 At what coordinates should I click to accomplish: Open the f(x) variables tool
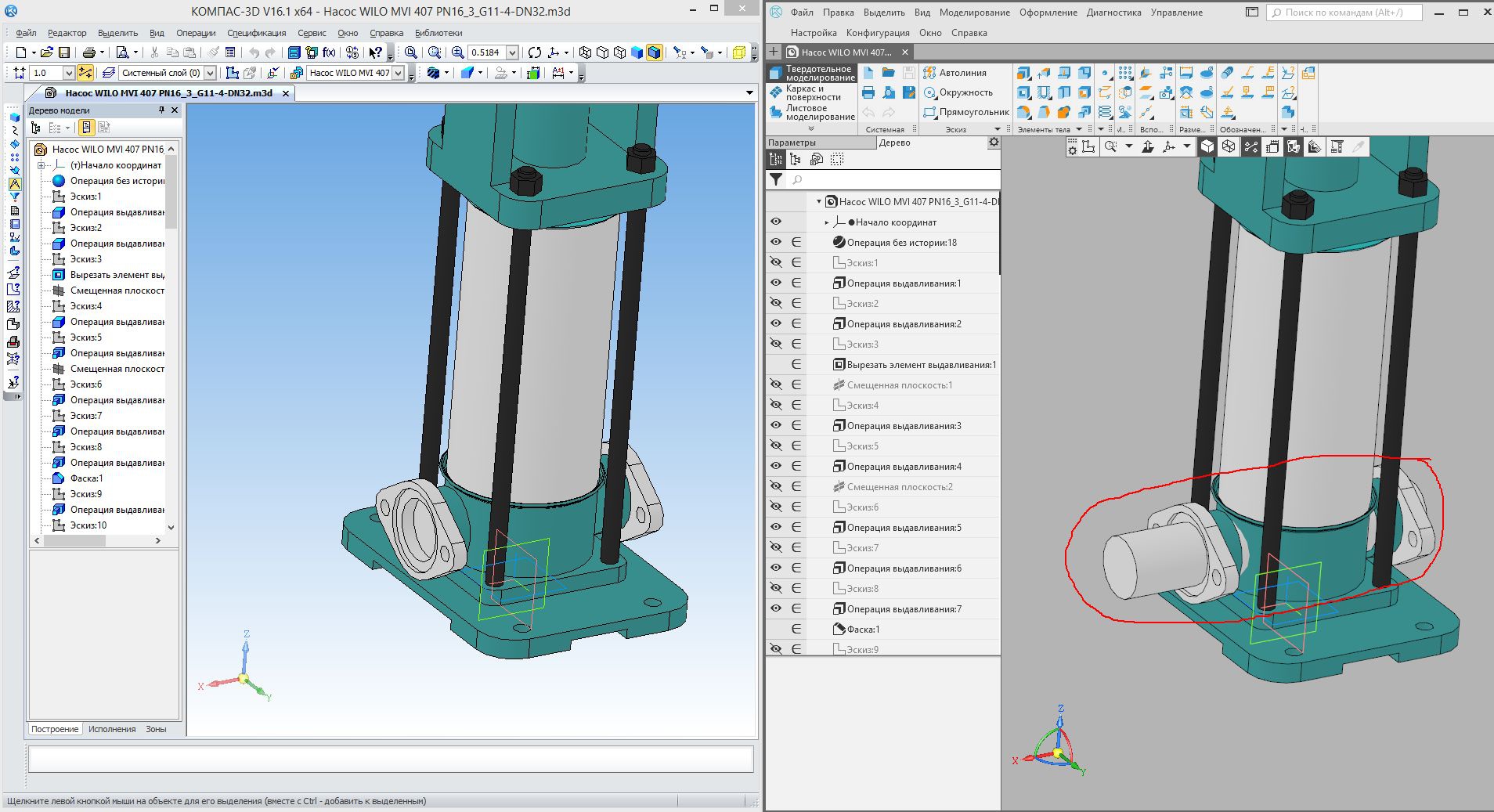point(329,52)
